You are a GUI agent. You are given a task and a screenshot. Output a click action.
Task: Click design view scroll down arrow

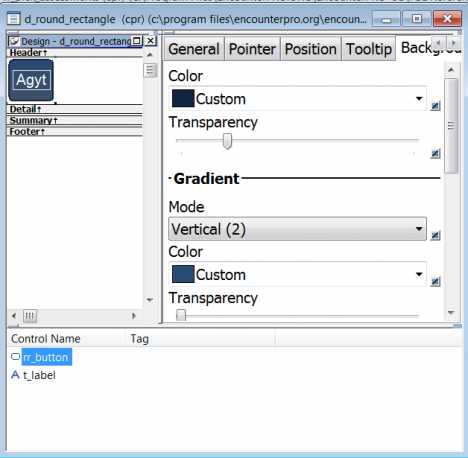tap(150, 300)
